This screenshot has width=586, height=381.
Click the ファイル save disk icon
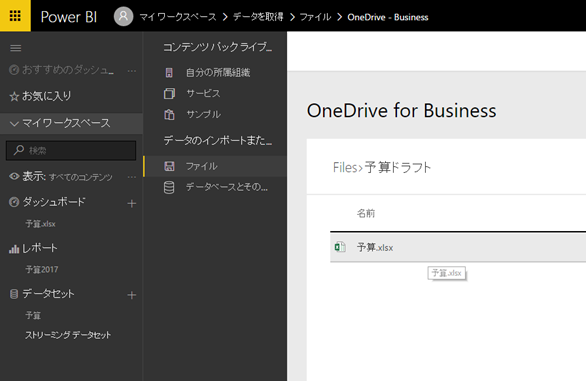(169, 166)
